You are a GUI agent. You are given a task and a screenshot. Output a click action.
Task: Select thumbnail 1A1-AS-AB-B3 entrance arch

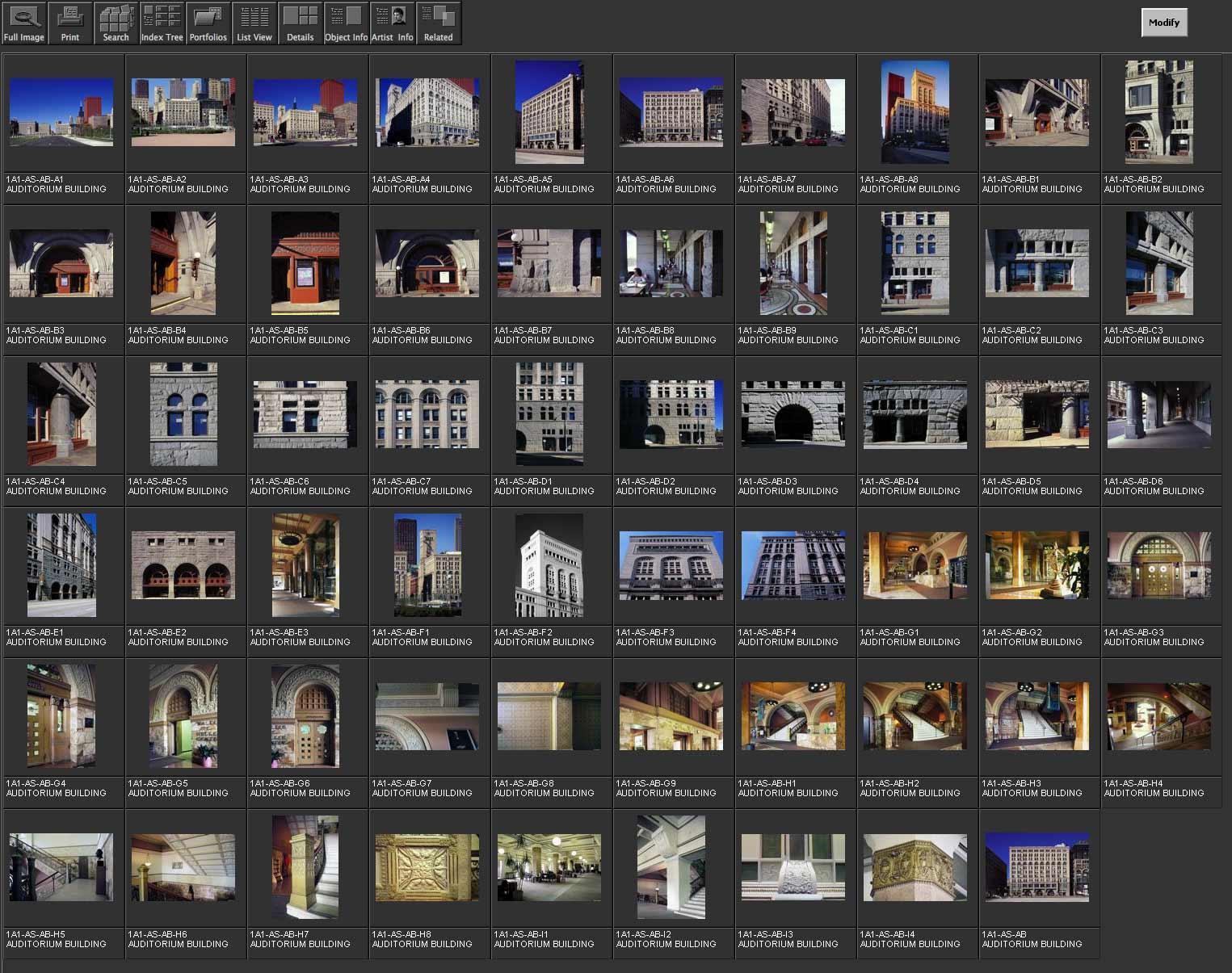[x=61, y=263]
